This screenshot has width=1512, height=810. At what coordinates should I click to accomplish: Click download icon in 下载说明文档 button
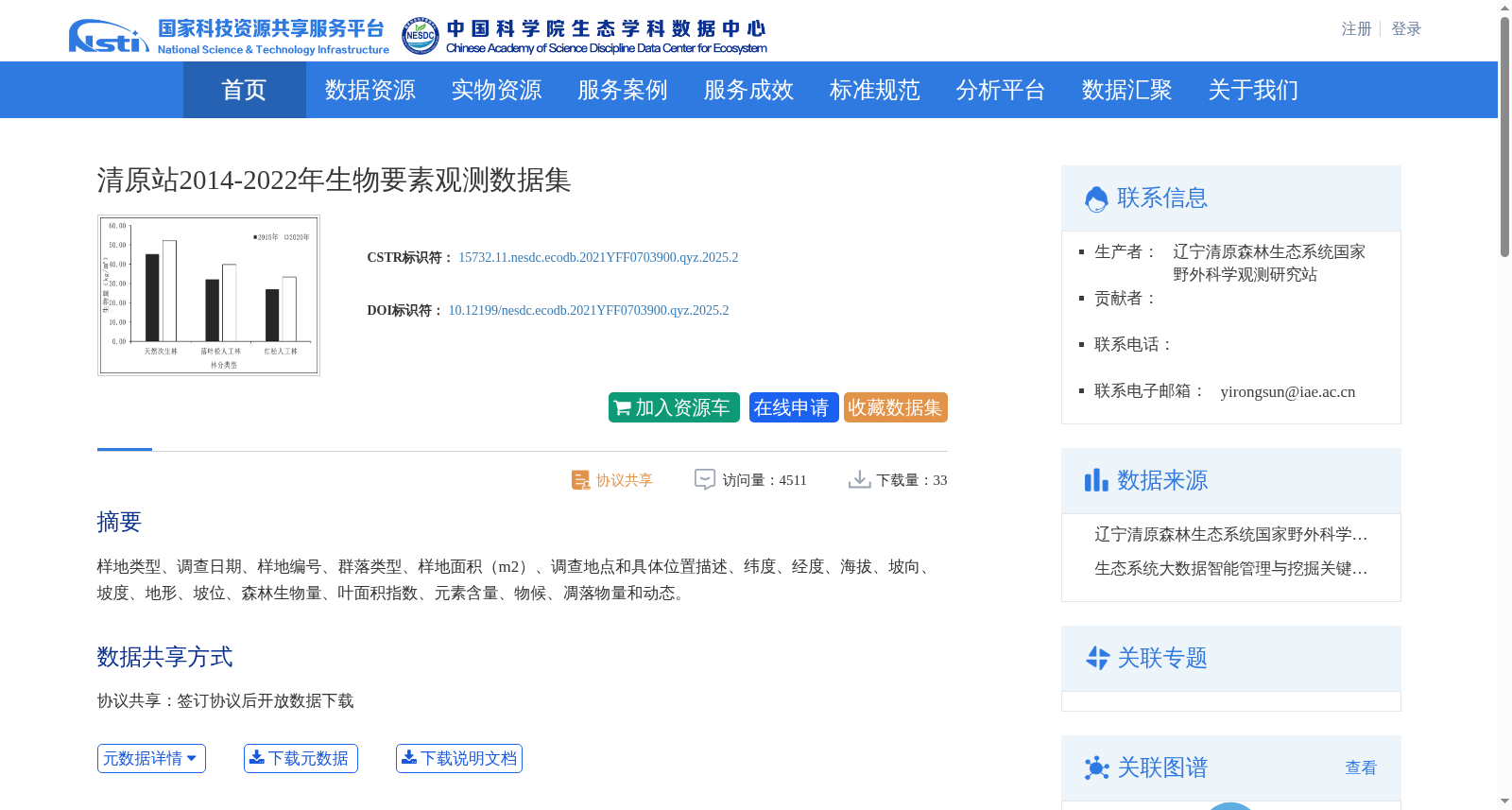(409, 757)
